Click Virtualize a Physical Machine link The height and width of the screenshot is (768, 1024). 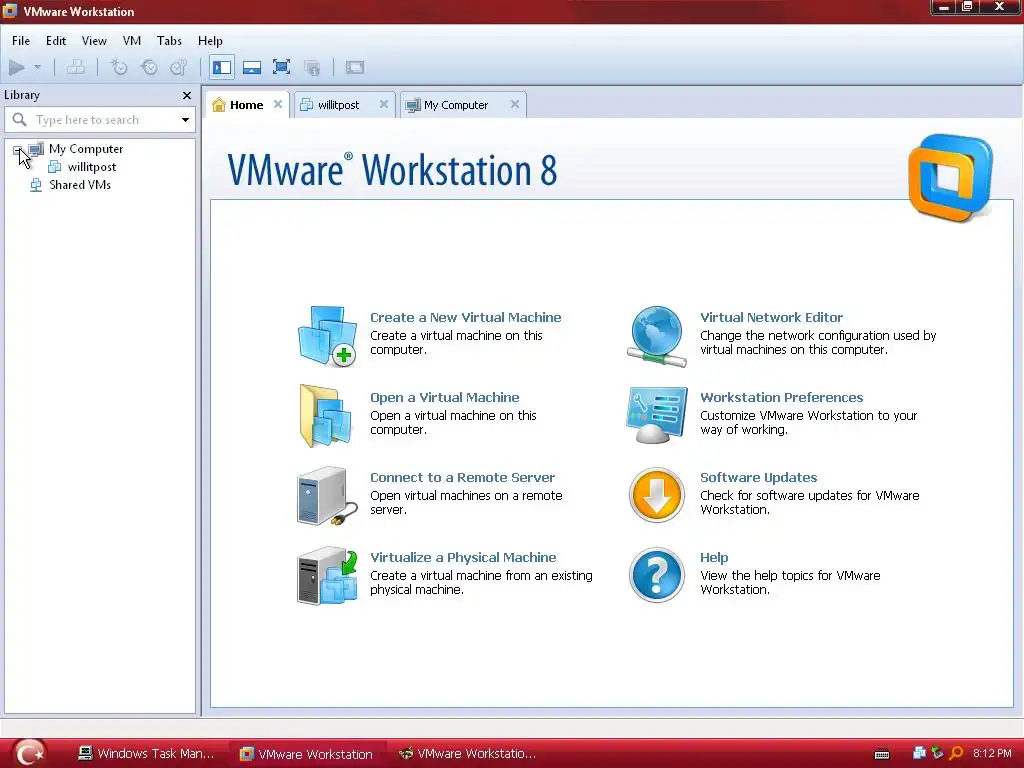click(x=463, y=558)
